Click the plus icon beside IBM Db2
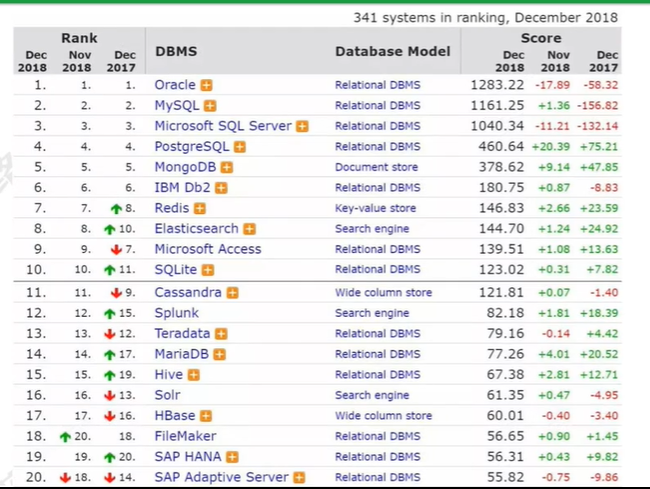The width and height of the screenshot is (650, 489). click(221, 188)
